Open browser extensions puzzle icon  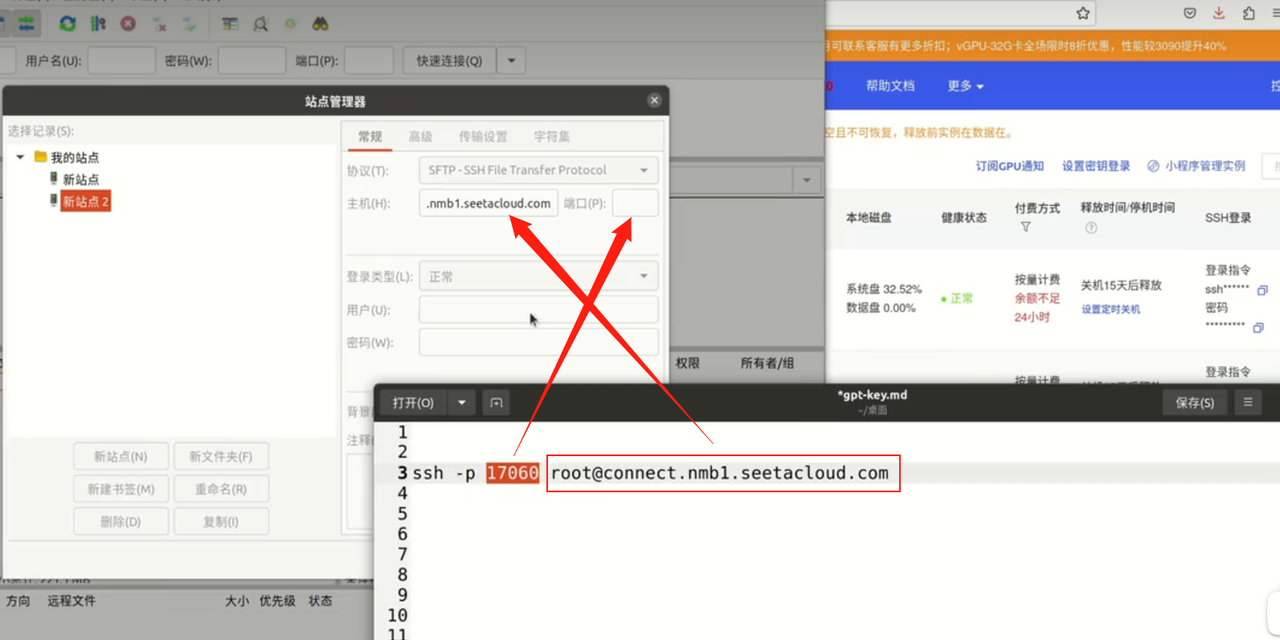[1249, 14]
